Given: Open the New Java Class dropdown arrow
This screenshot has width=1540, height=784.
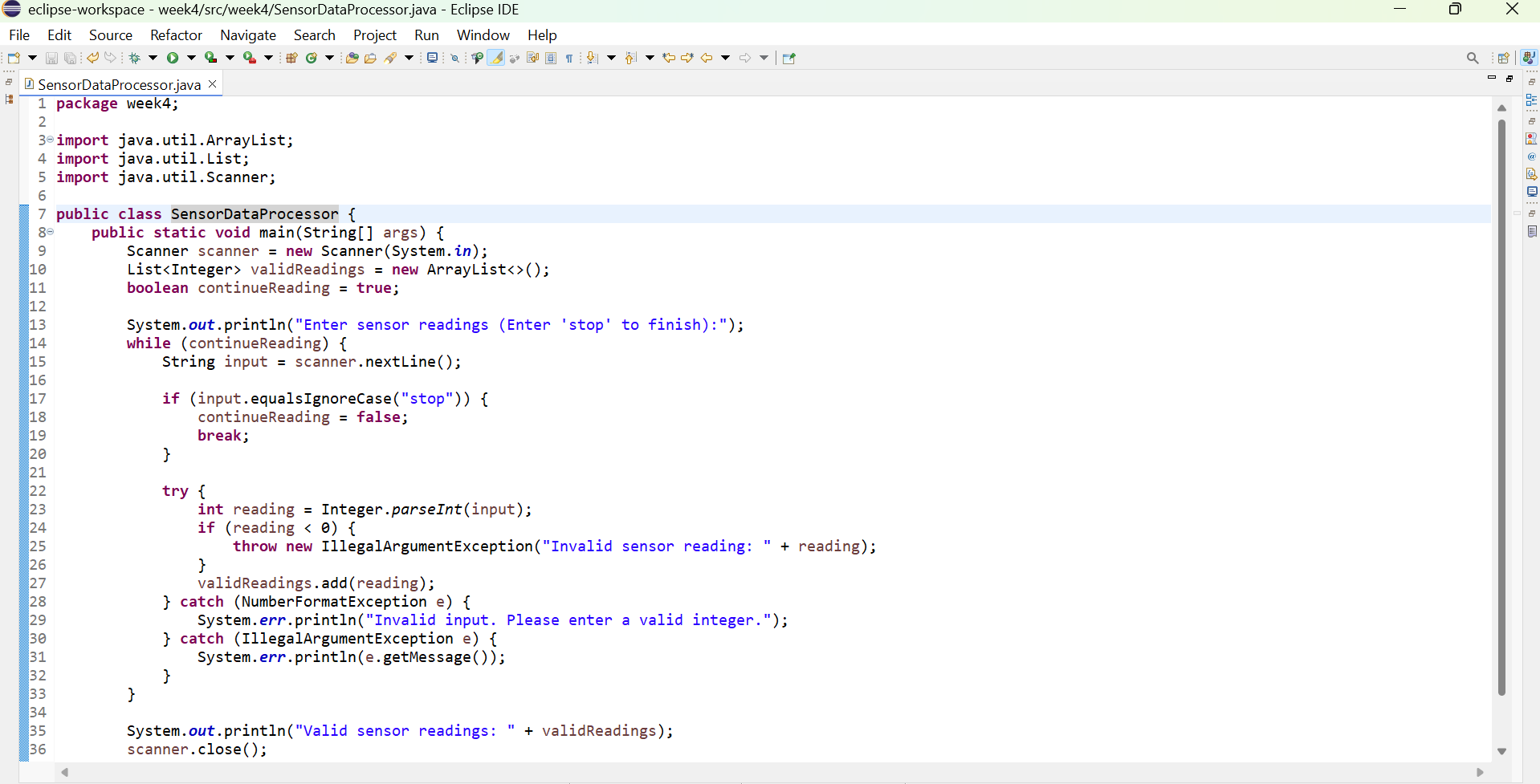Looking at the screenshot, I should (x=329, y=58).
